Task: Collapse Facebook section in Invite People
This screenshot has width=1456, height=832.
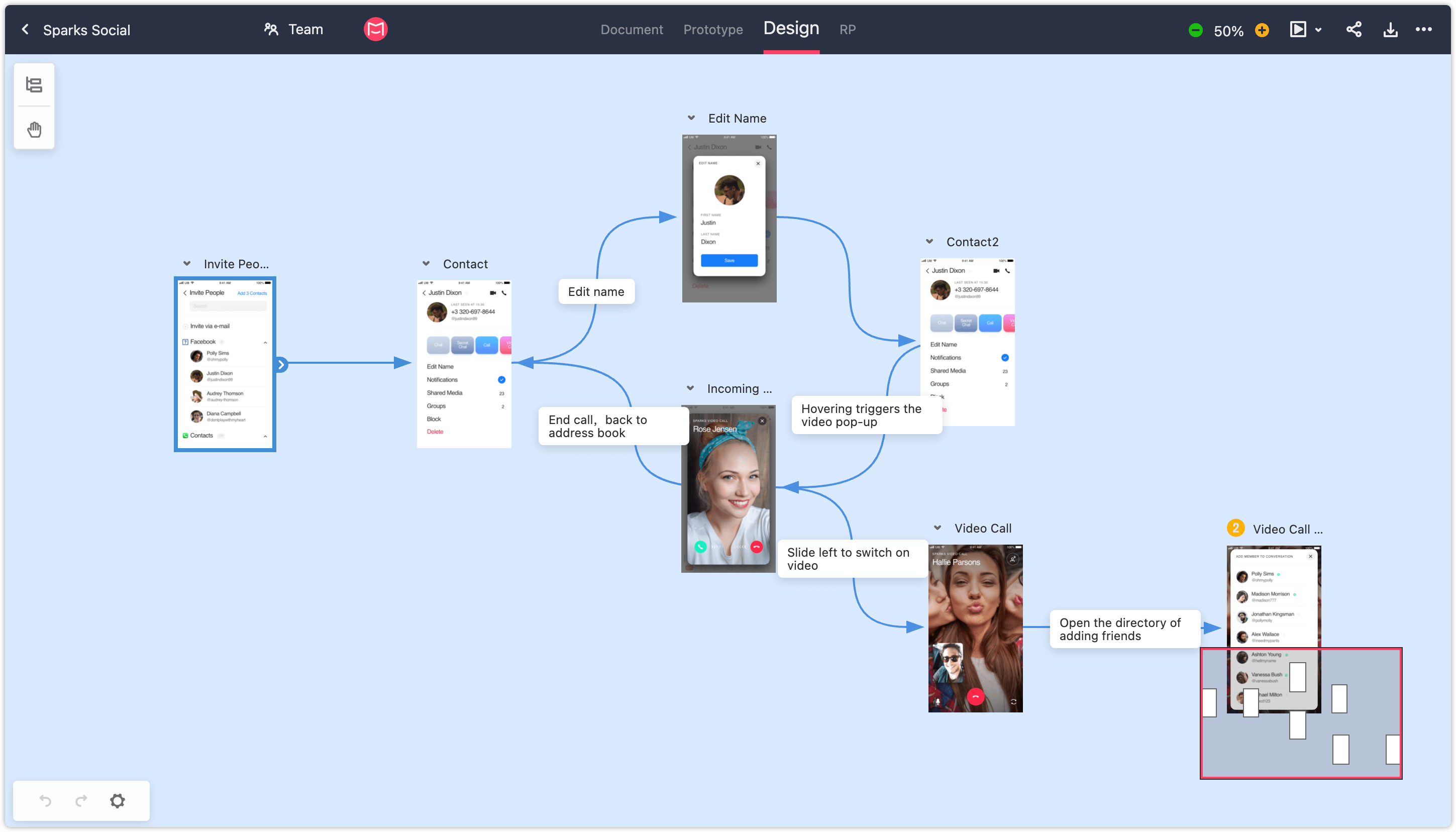Action: point(265,342)
